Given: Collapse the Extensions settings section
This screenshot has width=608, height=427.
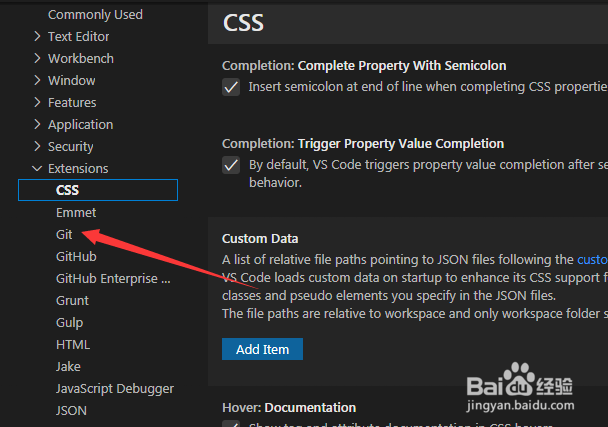Looking at the screenshot, I should (77, 169).
